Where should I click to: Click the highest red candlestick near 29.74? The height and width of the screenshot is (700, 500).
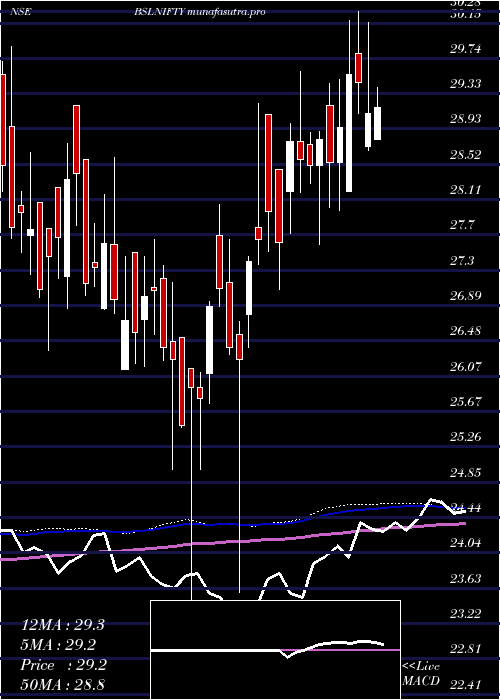tap(358, 68)
